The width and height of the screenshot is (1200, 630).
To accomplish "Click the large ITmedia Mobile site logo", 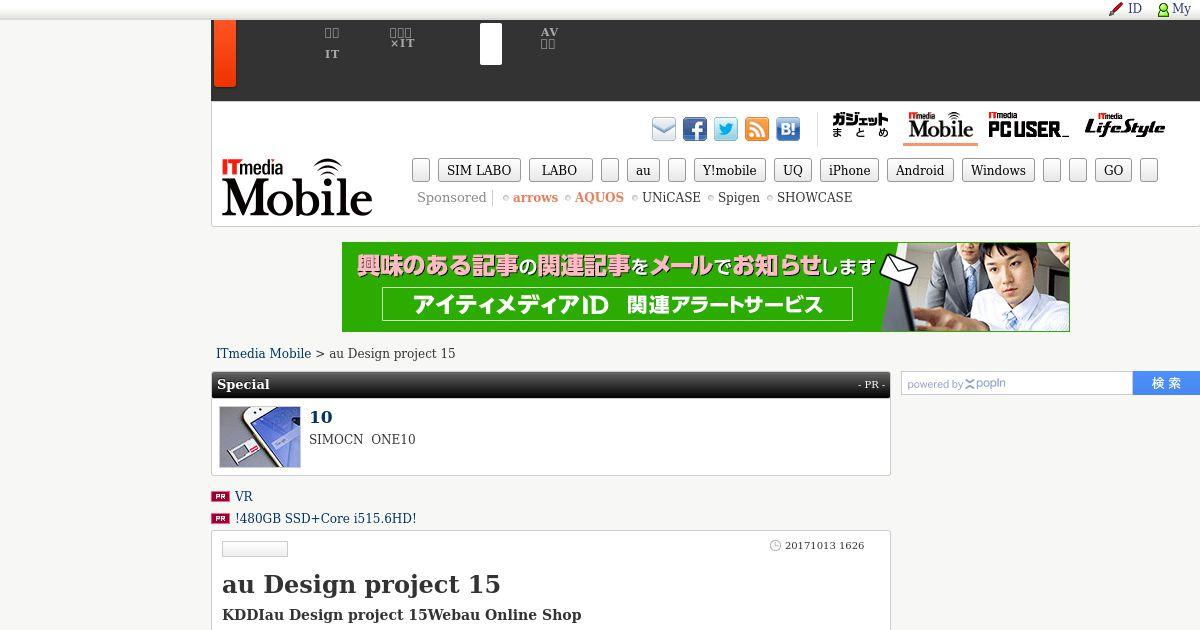I will coord(297,187).
